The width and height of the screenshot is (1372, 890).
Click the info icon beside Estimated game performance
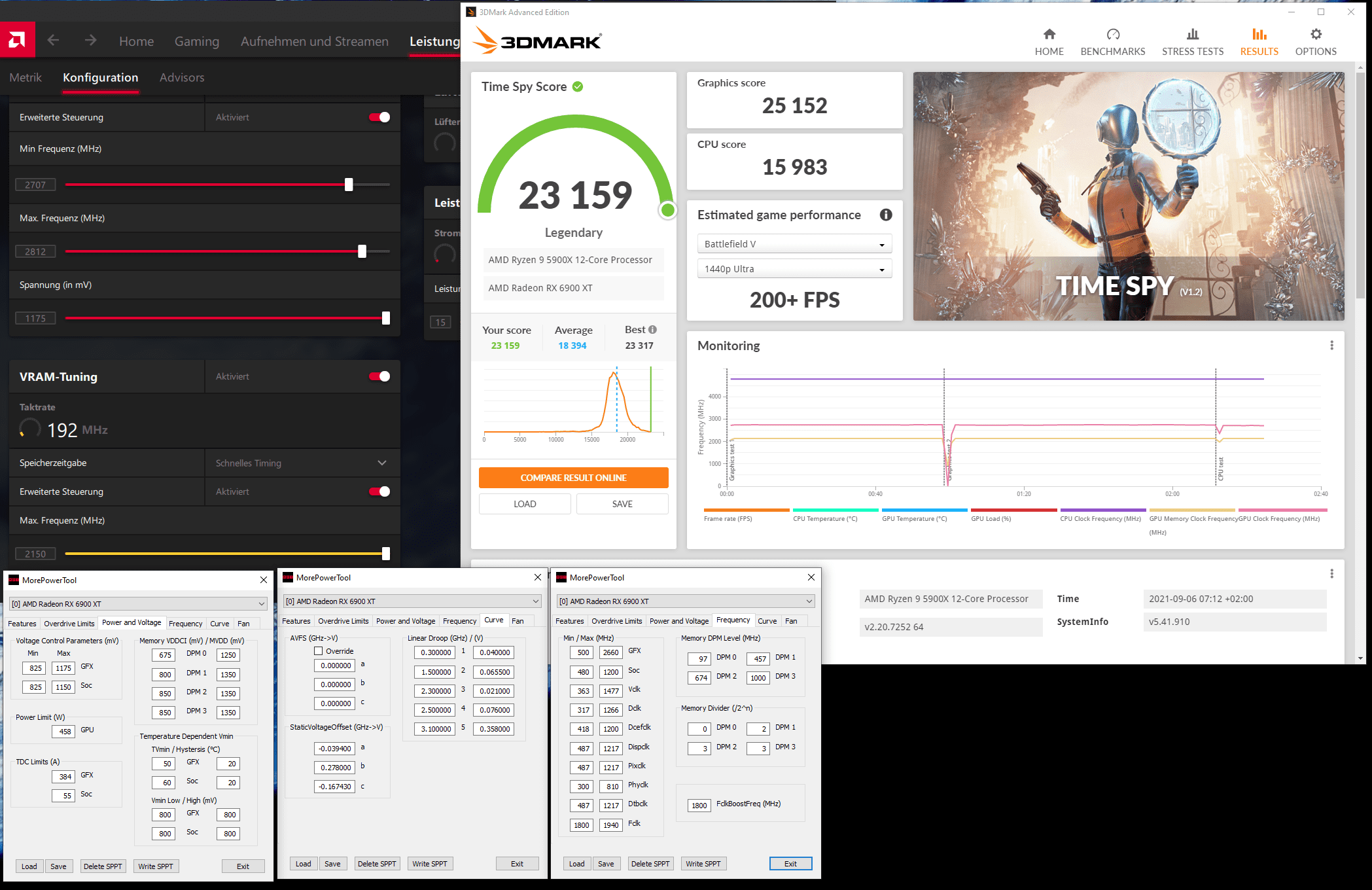pyautogui.click(x=886, y=215)
